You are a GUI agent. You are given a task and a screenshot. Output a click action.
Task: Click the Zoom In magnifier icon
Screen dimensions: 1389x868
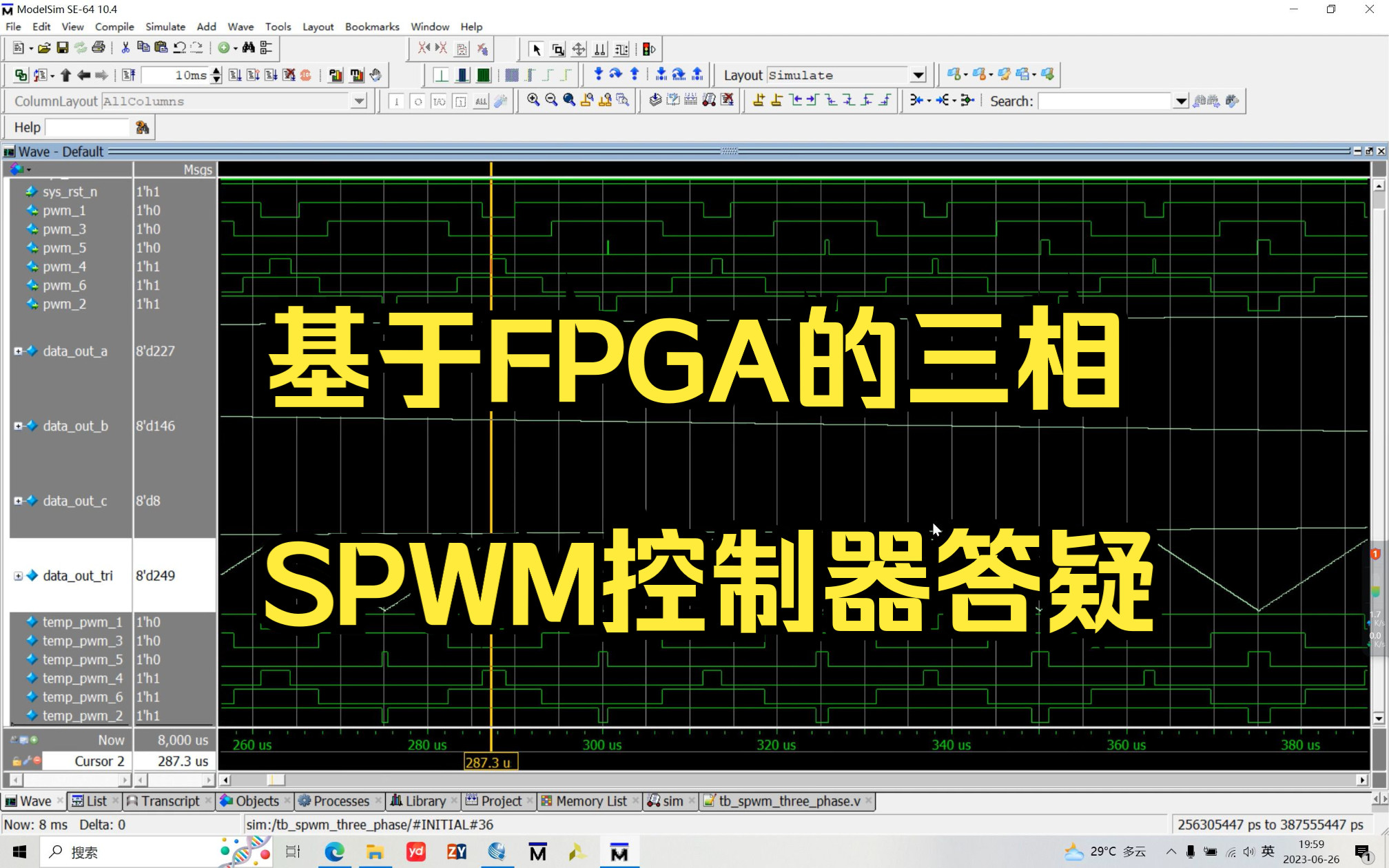(533, 101)
